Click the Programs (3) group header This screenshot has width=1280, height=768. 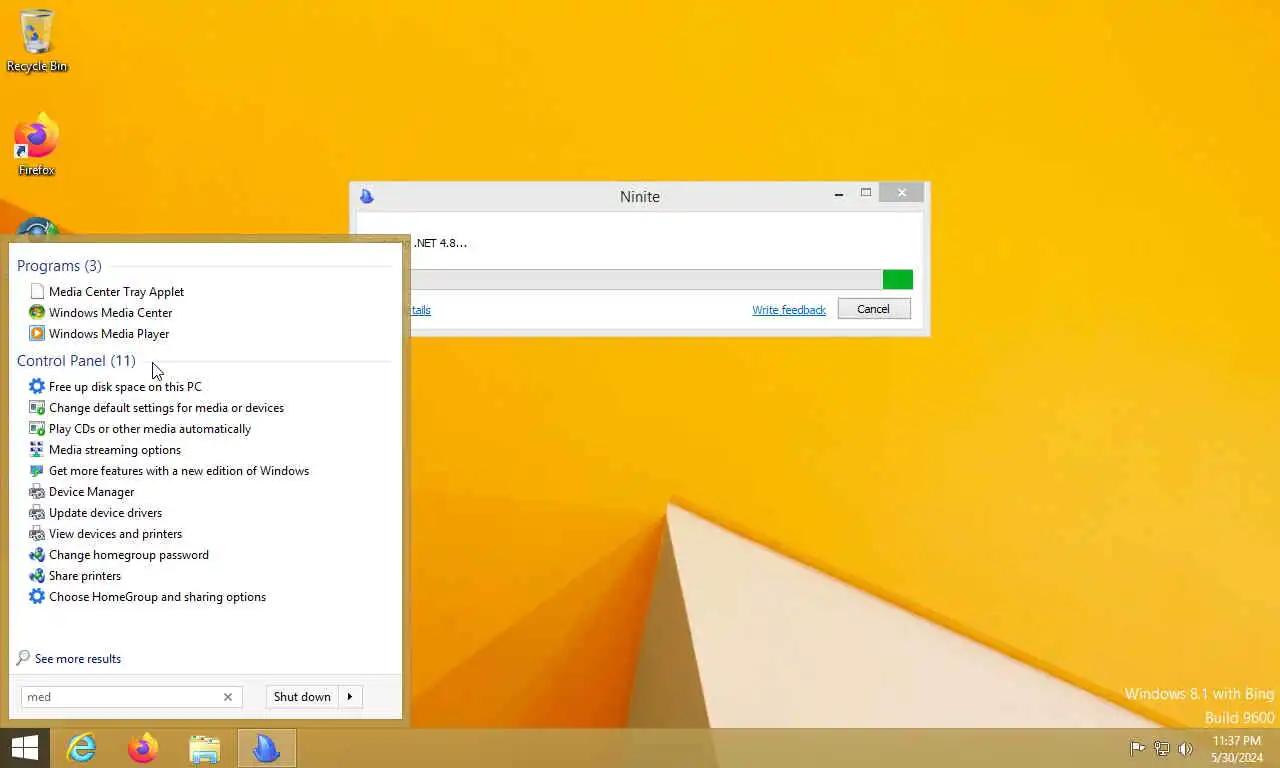pos(59,265)
